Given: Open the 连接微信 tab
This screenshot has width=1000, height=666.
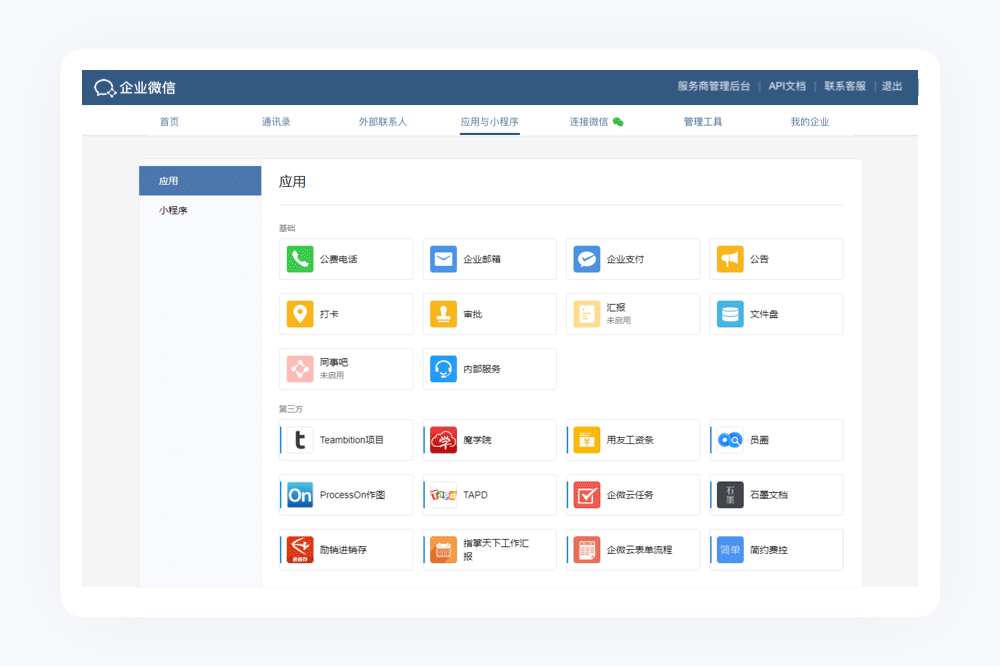Looking at the screenshot, I should coord(589,121).
